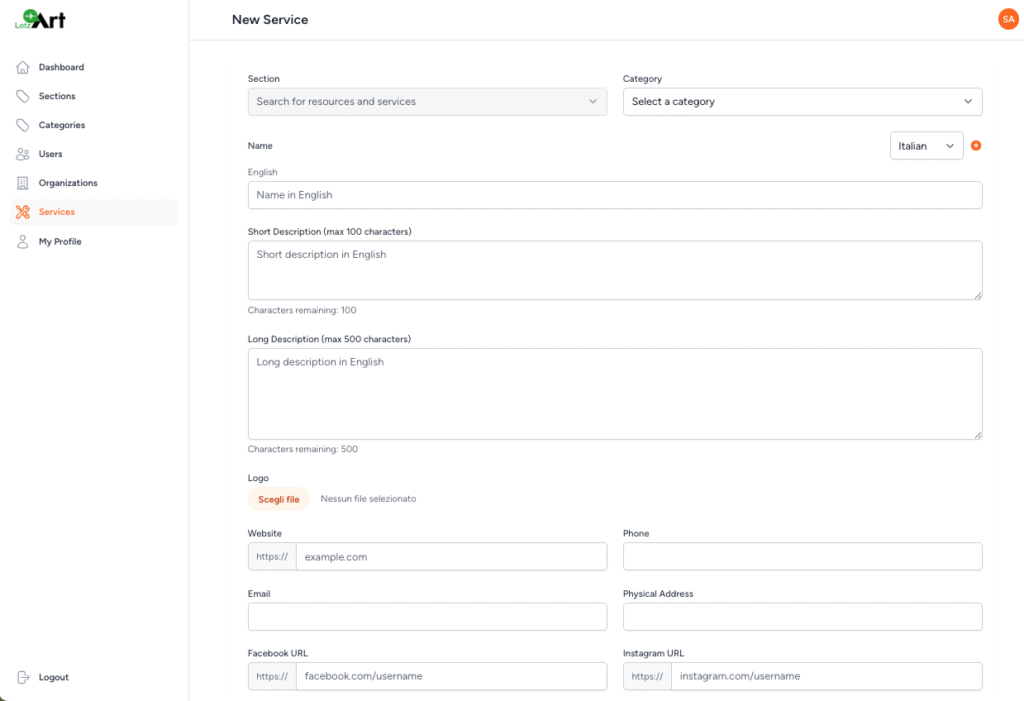Viewport: 1024px width, 701px height.
Task: Go to Organizations in the sidebar
Action: coord(68,184)
